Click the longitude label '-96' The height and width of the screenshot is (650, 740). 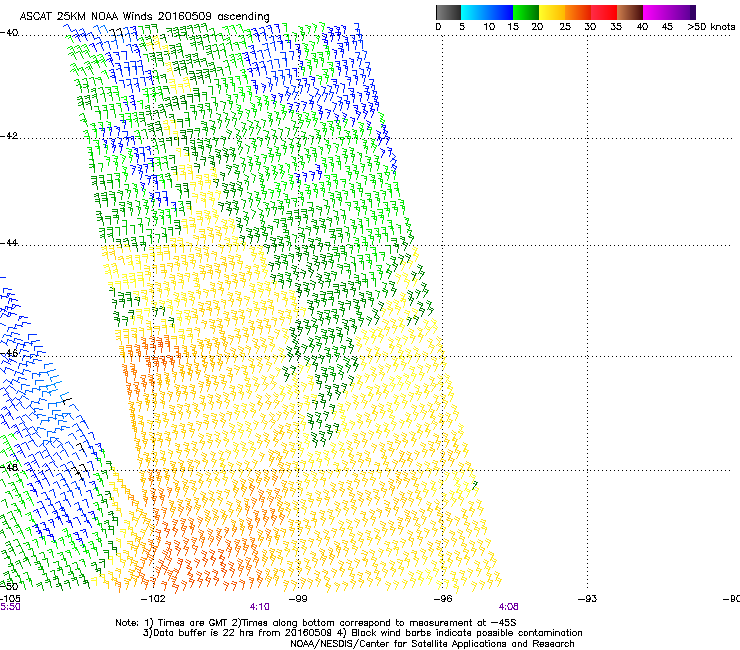pyautogui.click(x=443, y=599)
